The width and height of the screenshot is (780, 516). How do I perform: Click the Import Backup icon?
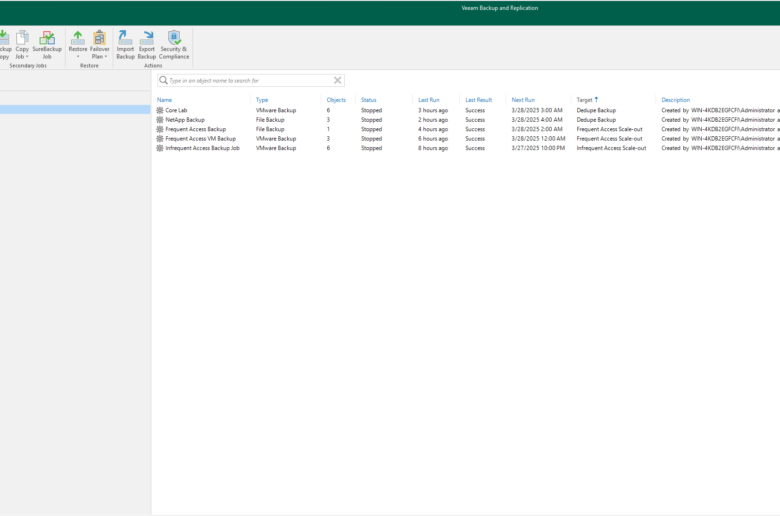(125, 45)
